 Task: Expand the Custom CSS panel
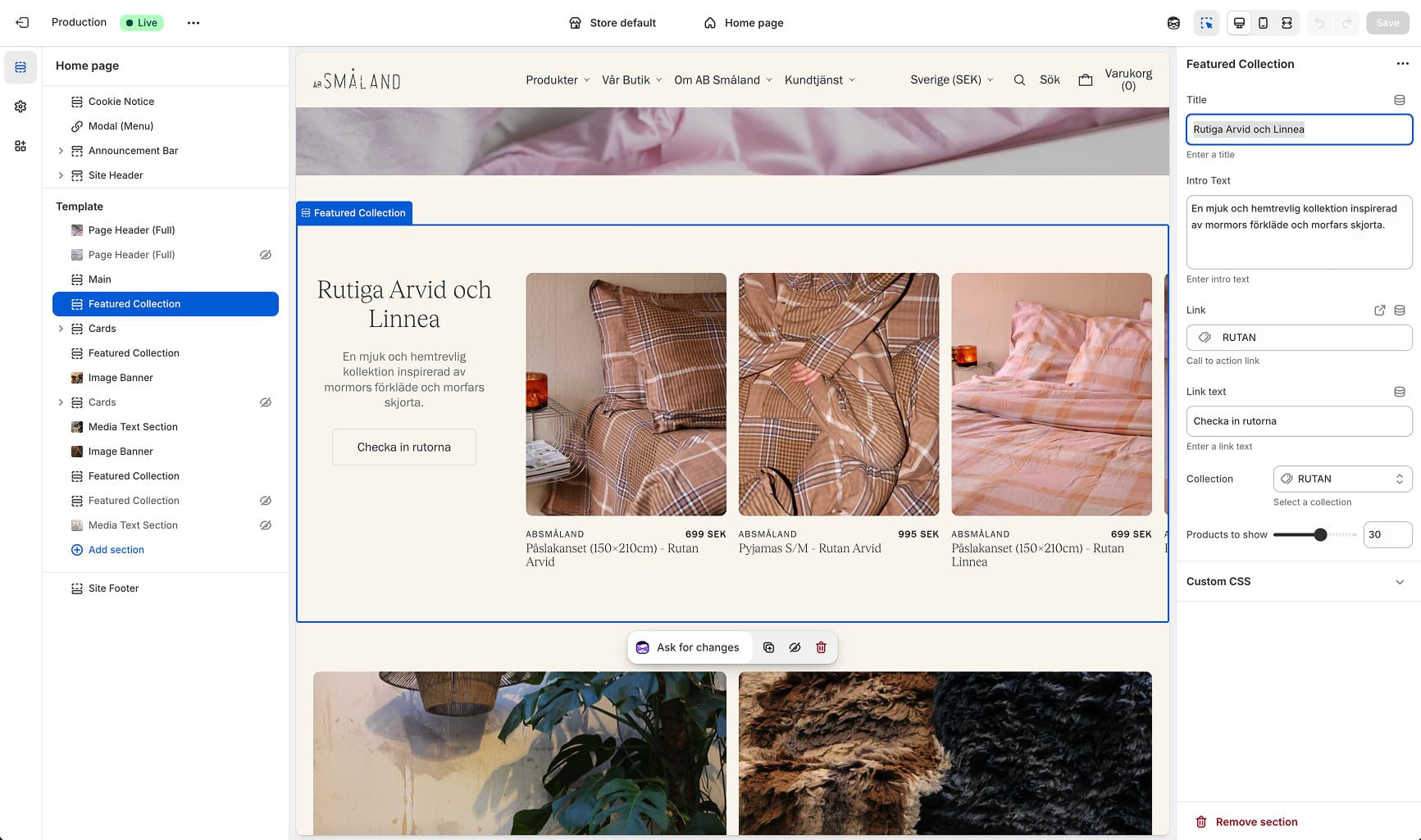tap(1399, 582)
